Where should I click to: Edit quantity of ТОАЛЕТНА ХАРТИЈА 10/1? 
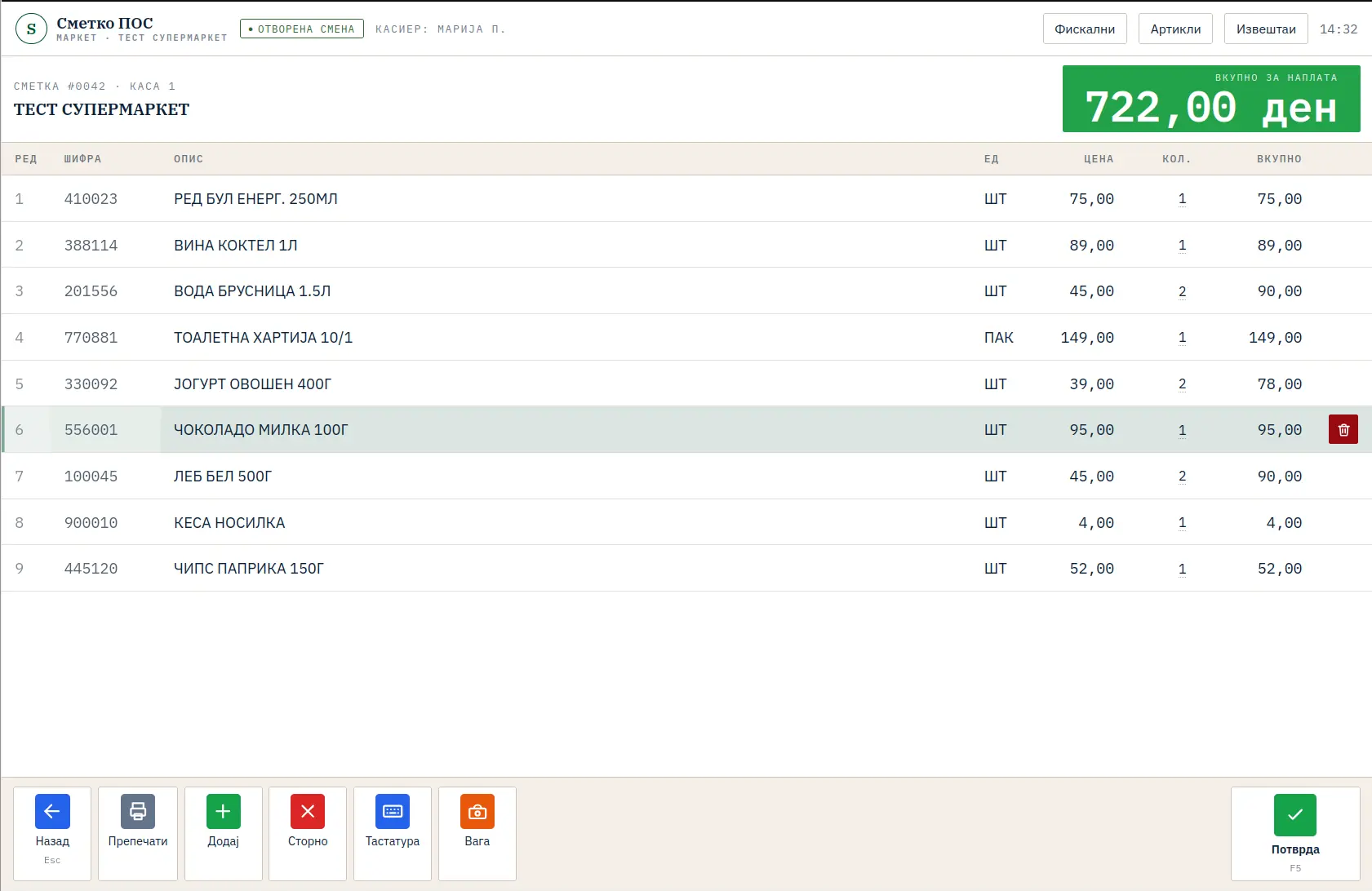[x=1182, y=338]
